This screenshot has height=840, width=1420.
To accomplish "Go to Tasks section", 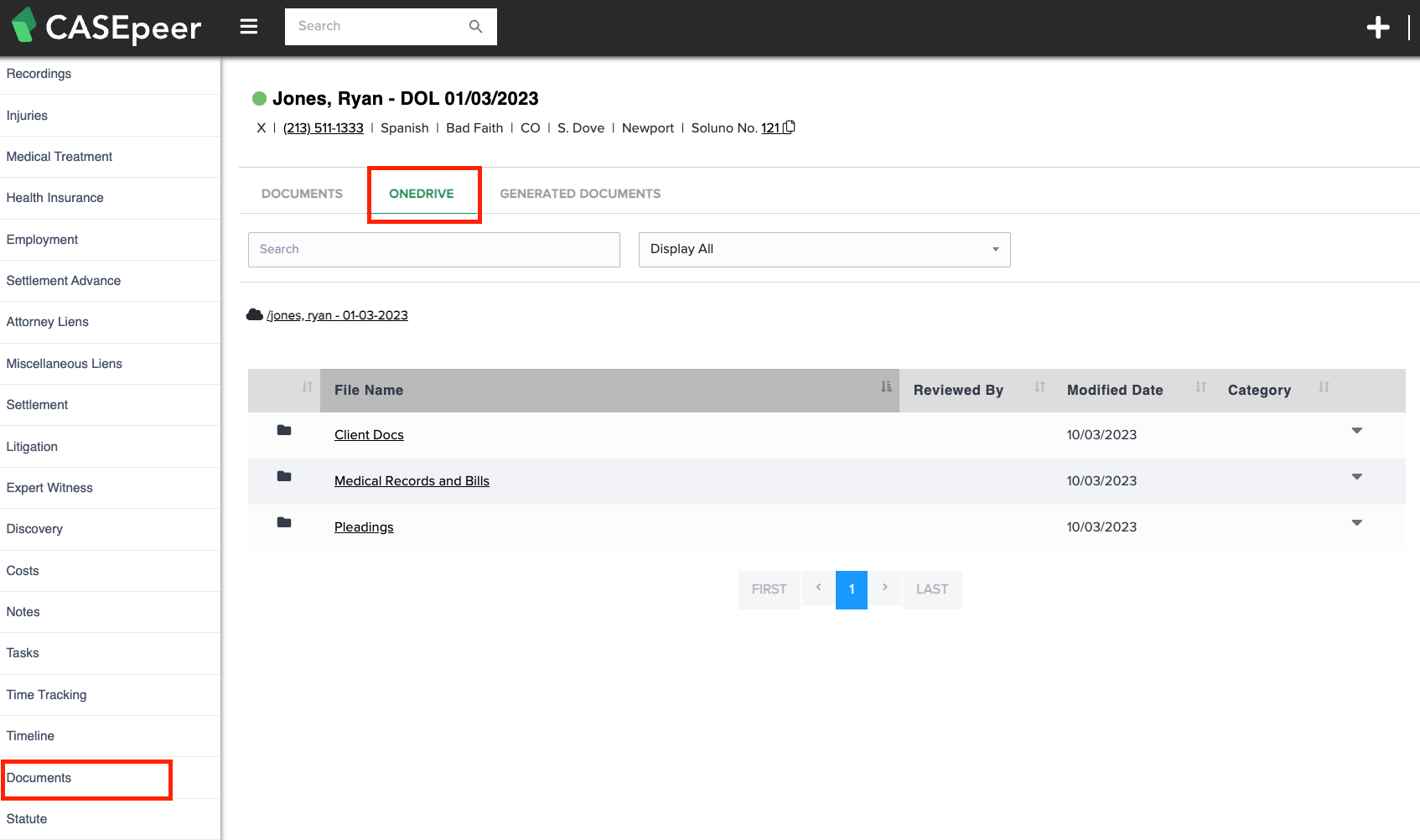I will [x=23, y=653].
